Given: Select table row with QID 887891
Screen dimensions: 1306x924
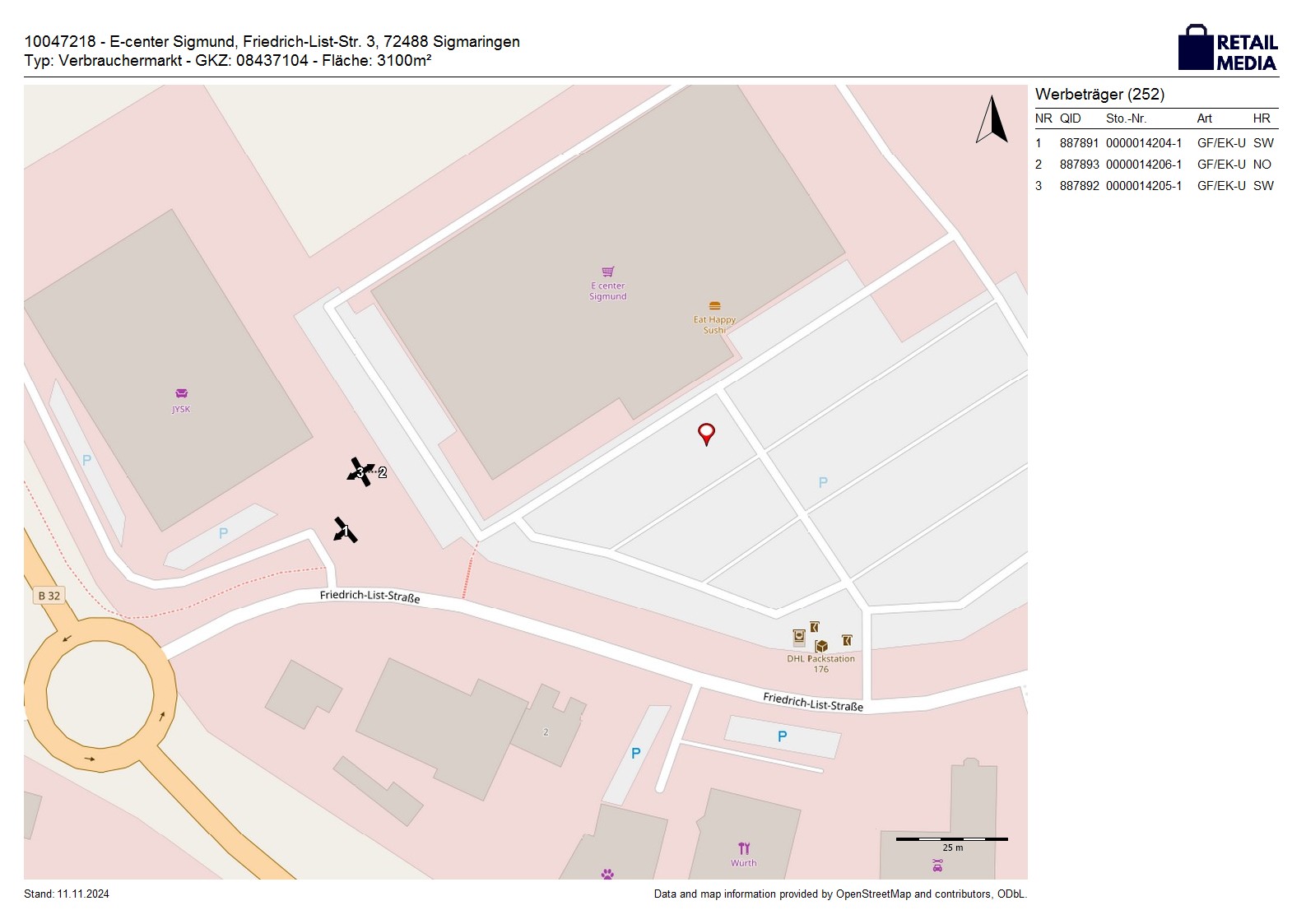Looking at the screenshot, I should pos(1155,143).
